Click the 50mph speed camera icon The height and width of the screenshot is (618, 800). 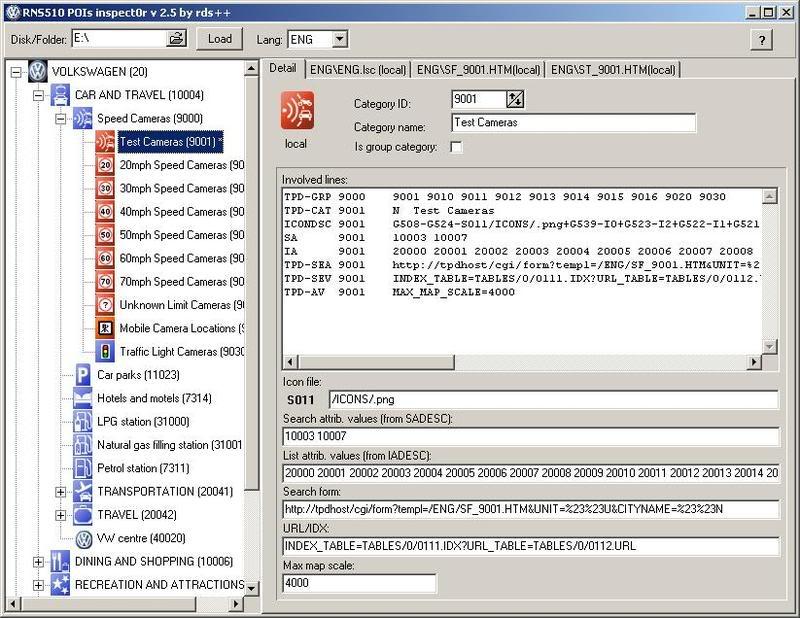105,235
